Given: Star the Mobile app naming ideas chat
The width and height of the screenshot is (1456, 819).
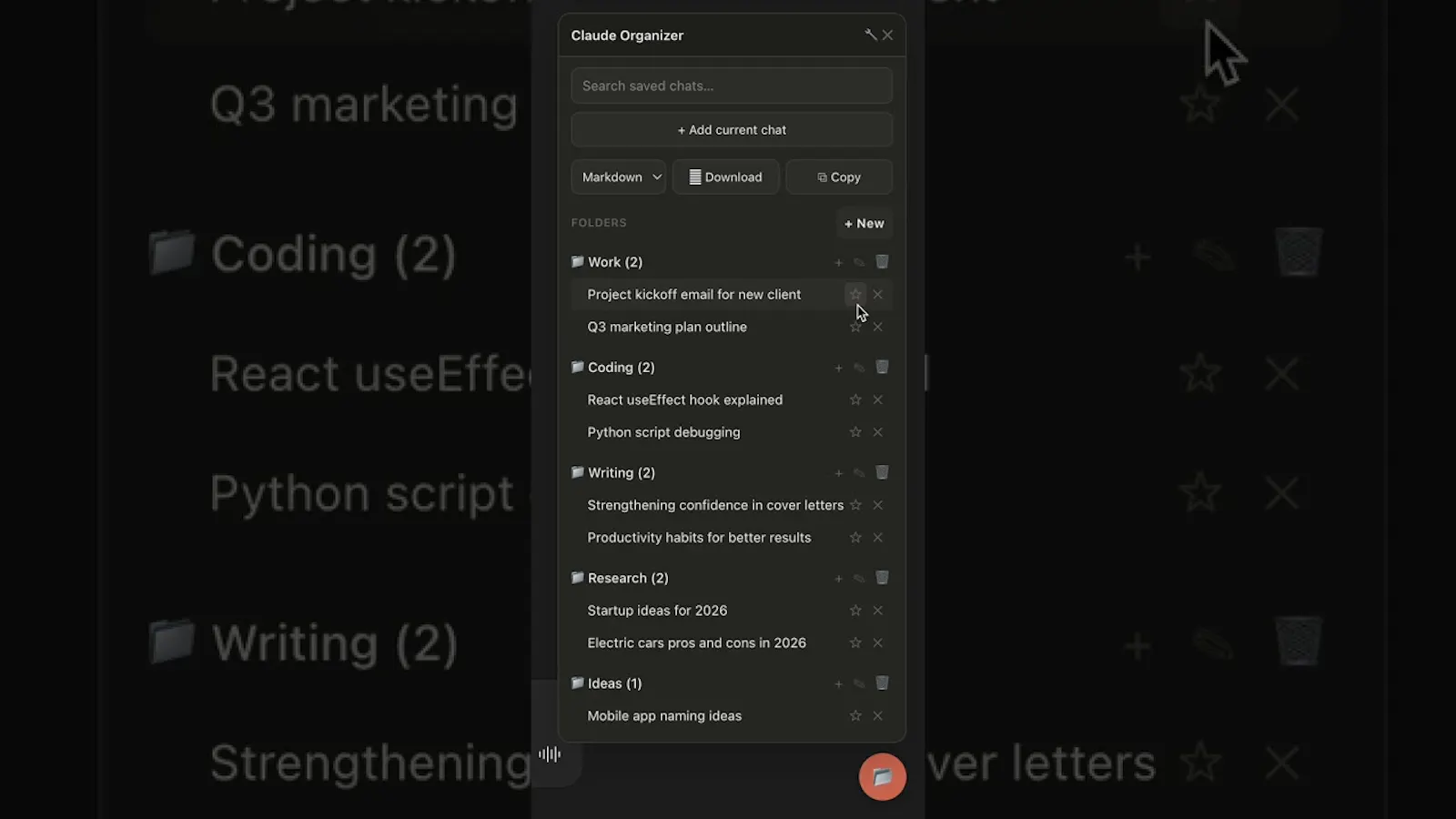Looking at the screenshot, I should [855, 716].
